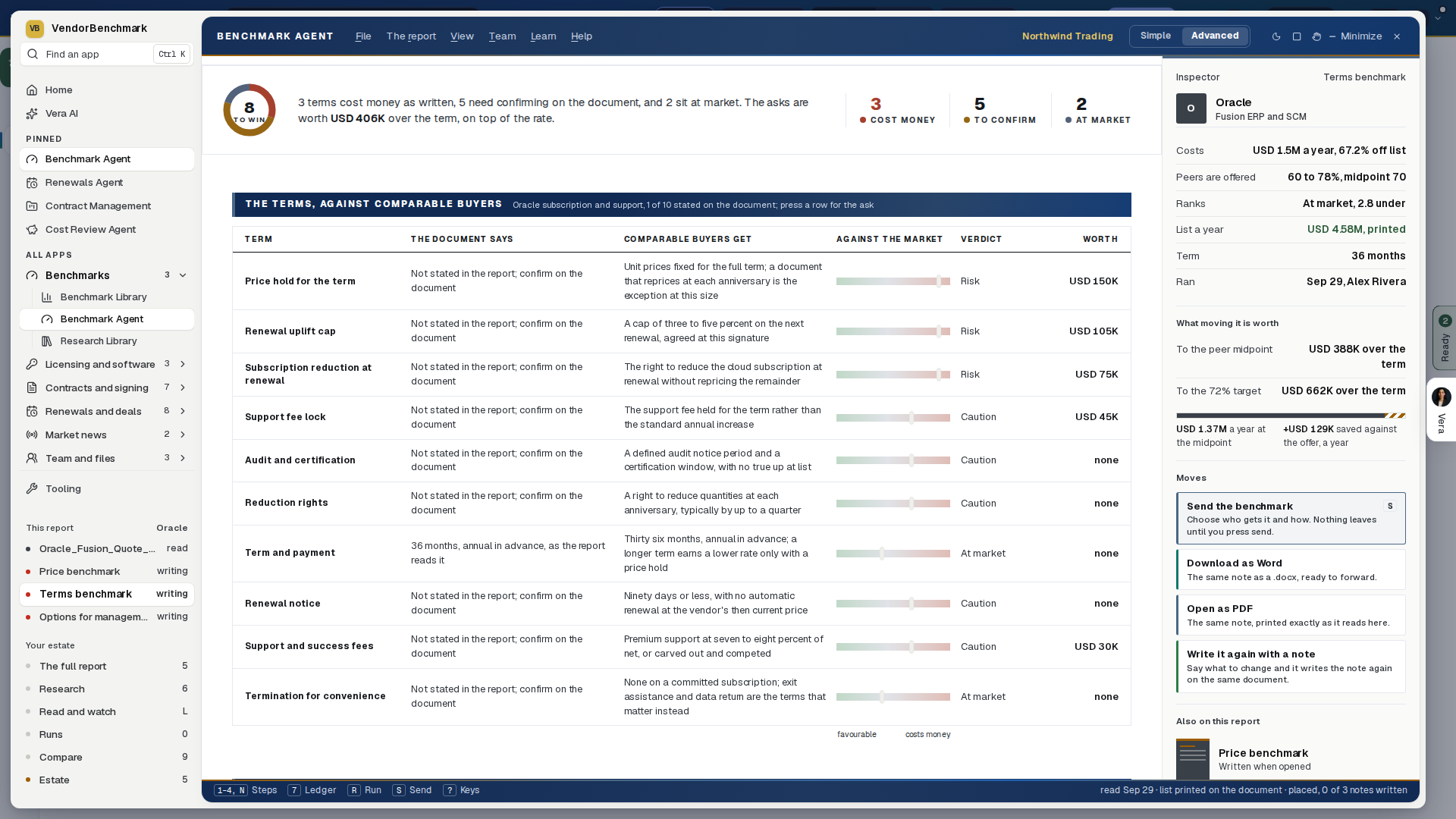
Task: Expand Licensing and software chevron
Action: [183, 365]
